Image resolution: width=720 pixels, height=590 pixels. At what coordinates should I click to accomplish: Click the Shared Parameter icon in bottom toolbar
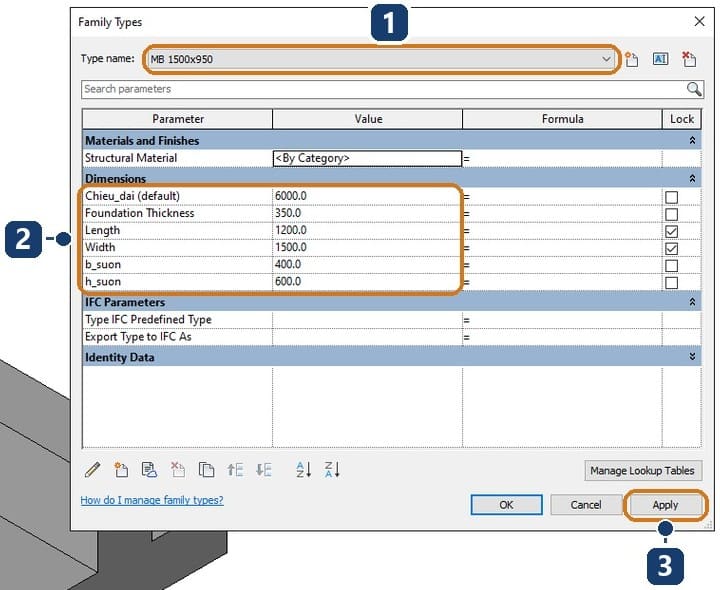(x=149, y=470)
